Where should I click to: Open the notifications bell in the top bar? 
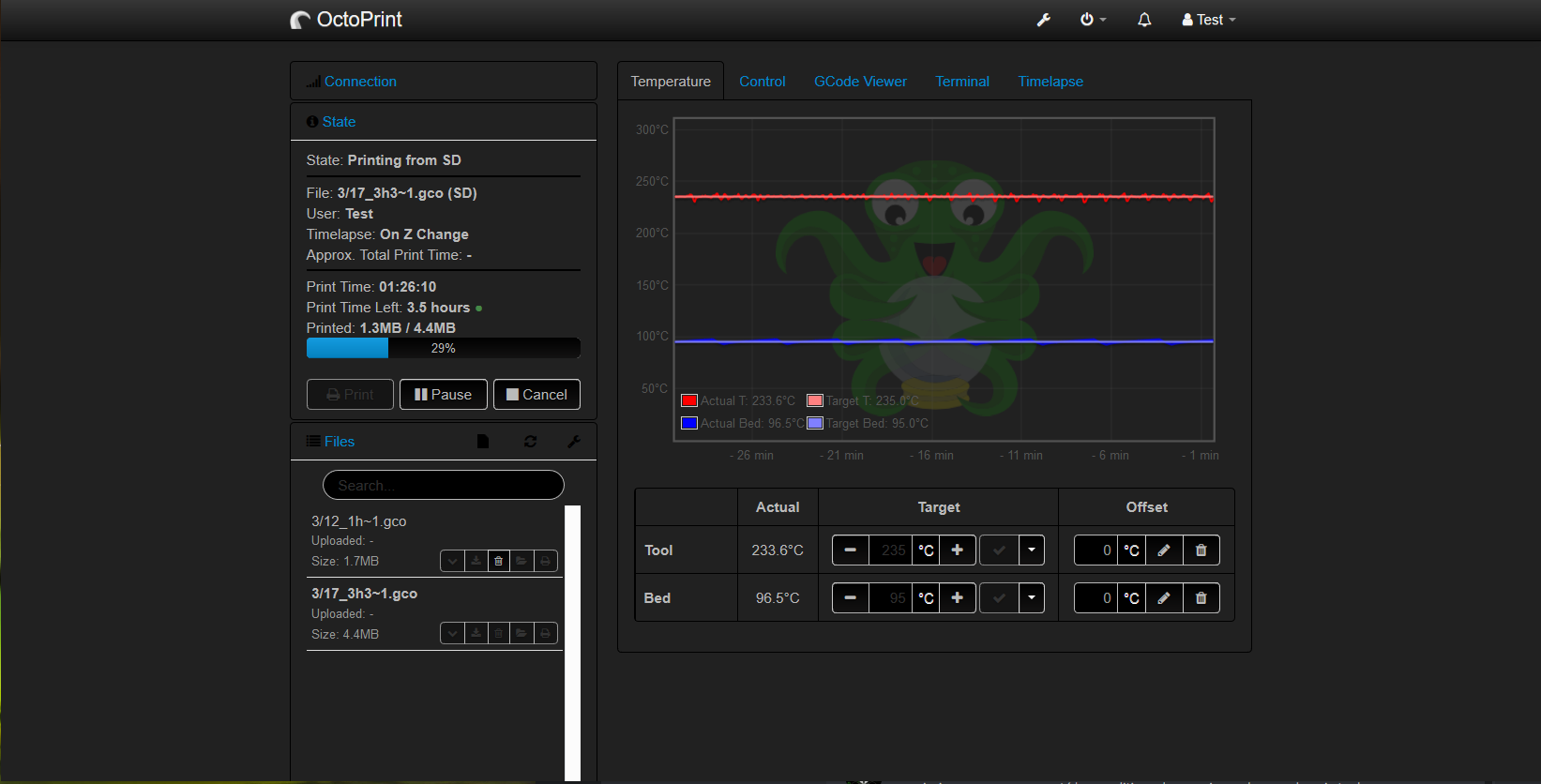tap(1144, 20)
